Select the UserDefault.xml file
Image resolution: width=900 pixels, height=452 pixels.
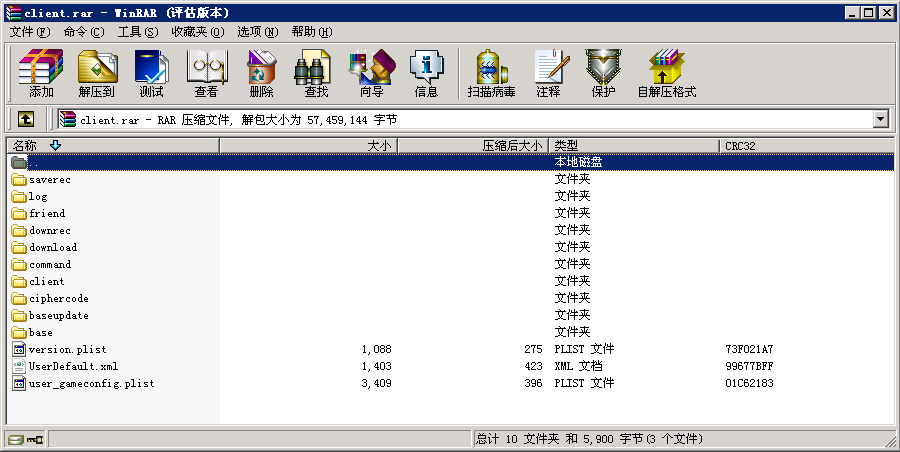(74, 366)
